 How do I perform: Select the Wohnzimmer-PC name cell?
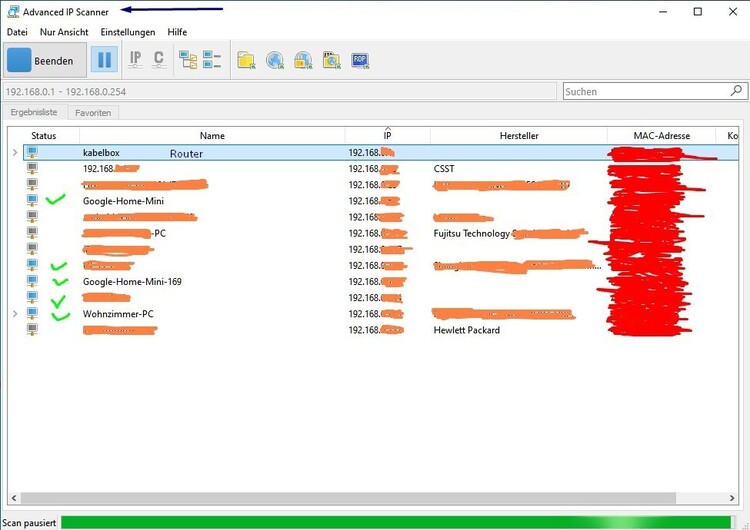pos(118,314)
